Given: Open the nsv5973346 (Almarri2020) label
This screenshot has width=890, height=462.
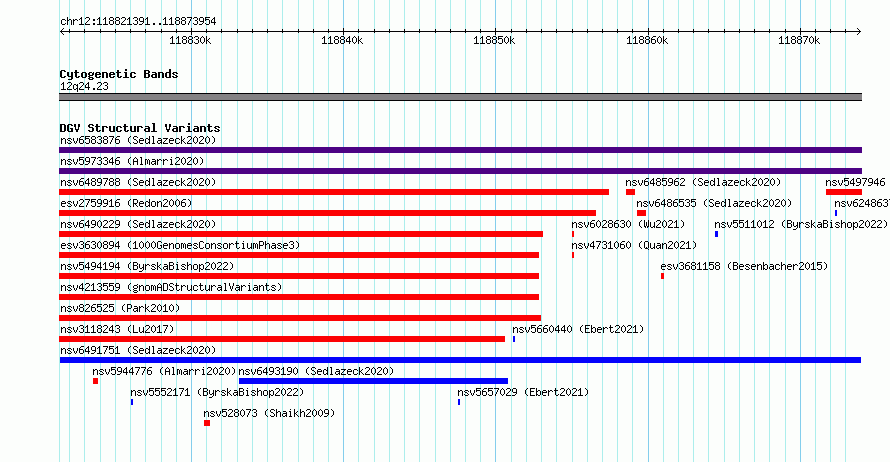Looking at the screenshot, I should 132,161.
